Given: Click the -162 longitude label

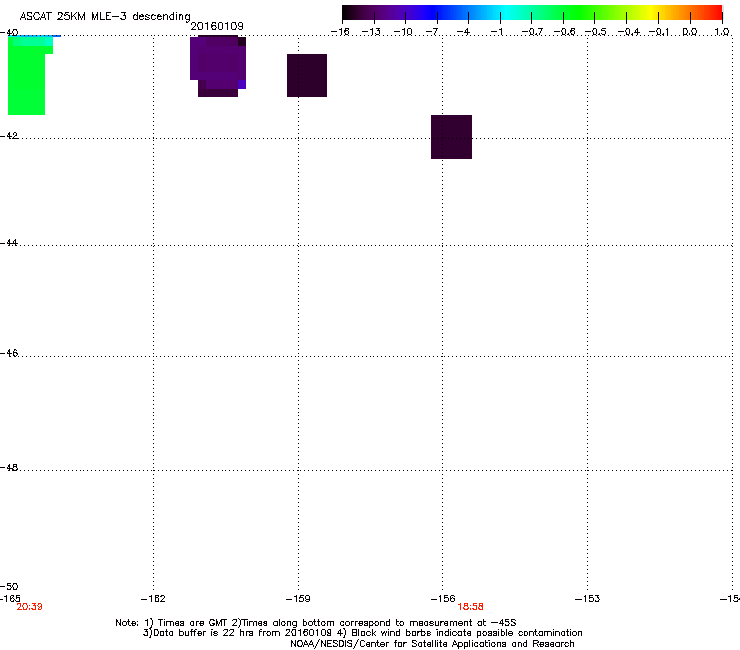Looking at the screenshot, I should (153, 599).
